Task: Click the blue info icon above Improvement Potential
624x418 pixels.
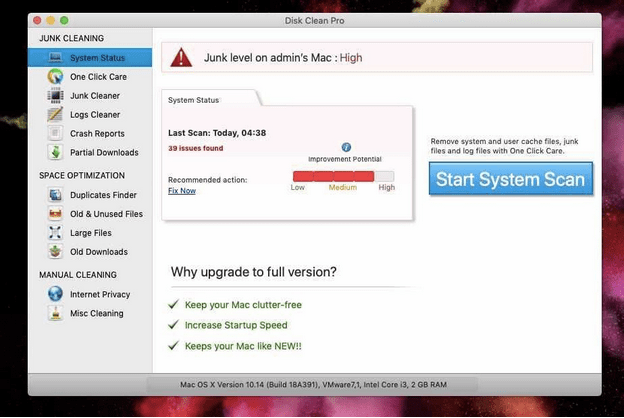Action: pyautogui.click(x=346, y=147)
